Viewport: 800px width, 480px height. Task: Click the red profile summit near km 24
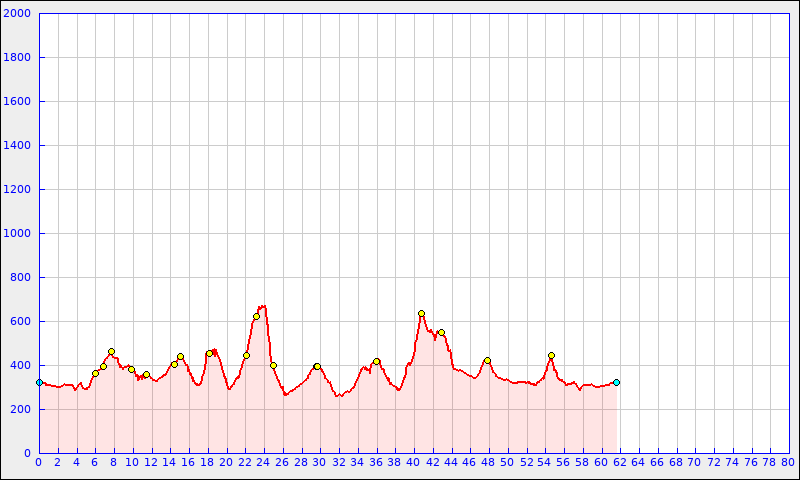click(x=263, y=306)
